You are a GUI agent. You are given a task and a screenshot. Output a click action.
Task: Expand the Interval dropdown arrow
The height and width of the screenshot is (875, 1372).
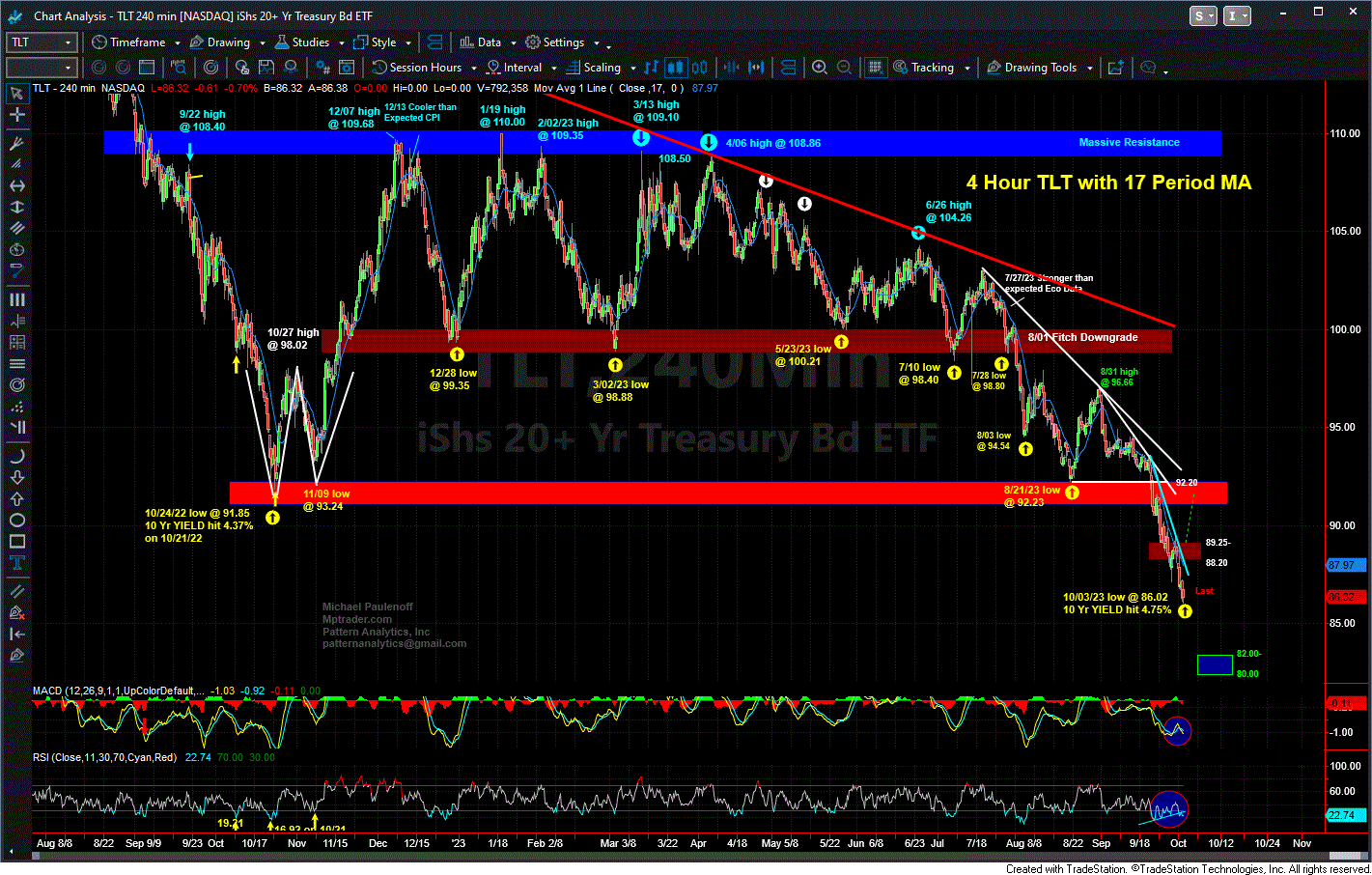[552, 69]
